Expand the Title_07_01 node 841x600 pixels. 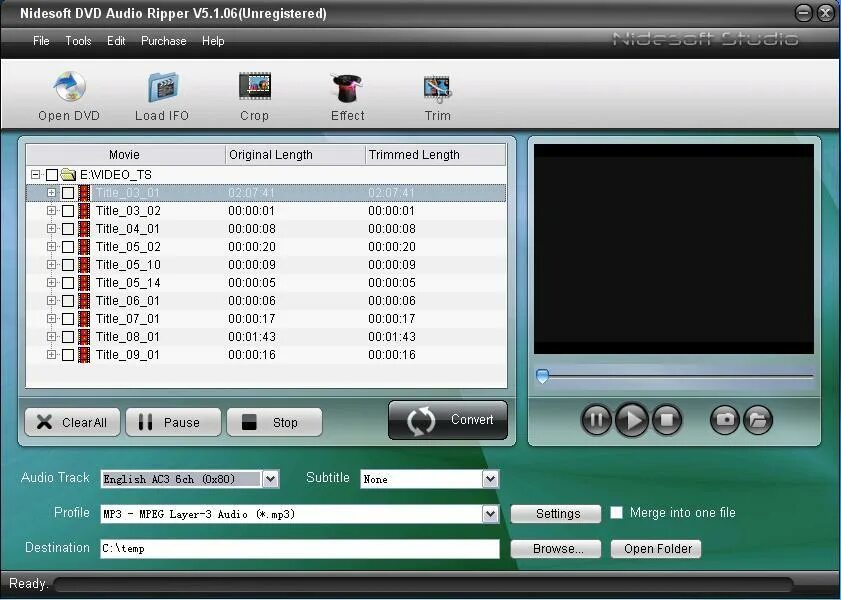(x=51, y=318)
